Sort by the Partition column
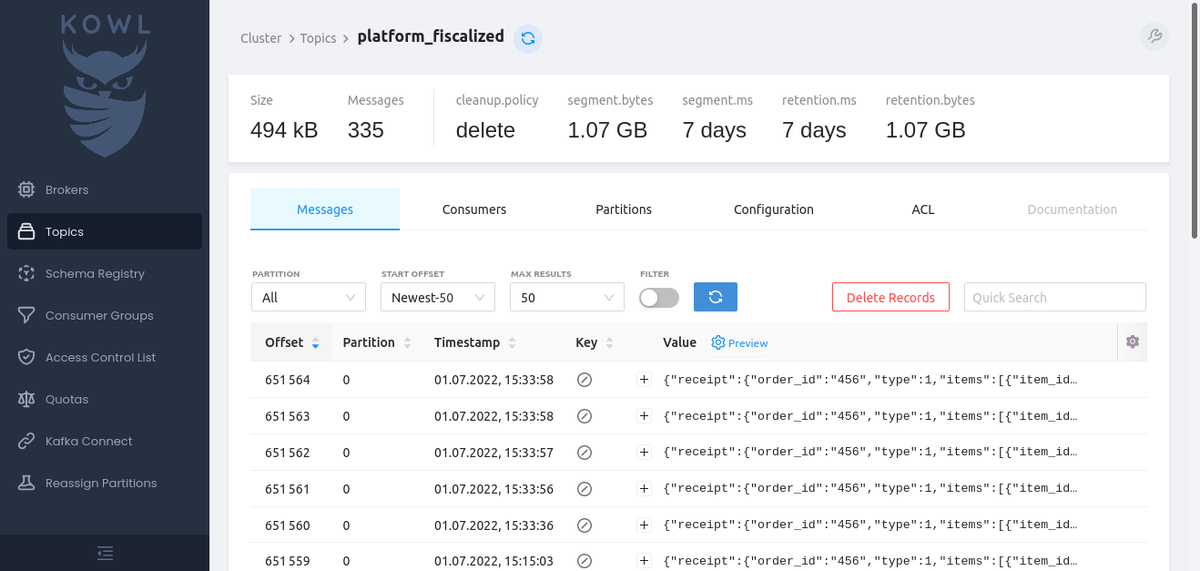The image size is (1200, 571). click(376, 342)
